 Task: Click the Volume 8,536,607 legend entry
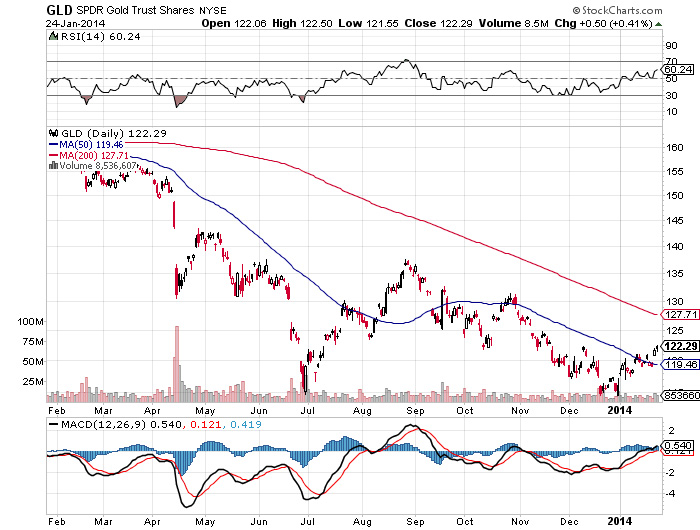click(x=98, y=166)
